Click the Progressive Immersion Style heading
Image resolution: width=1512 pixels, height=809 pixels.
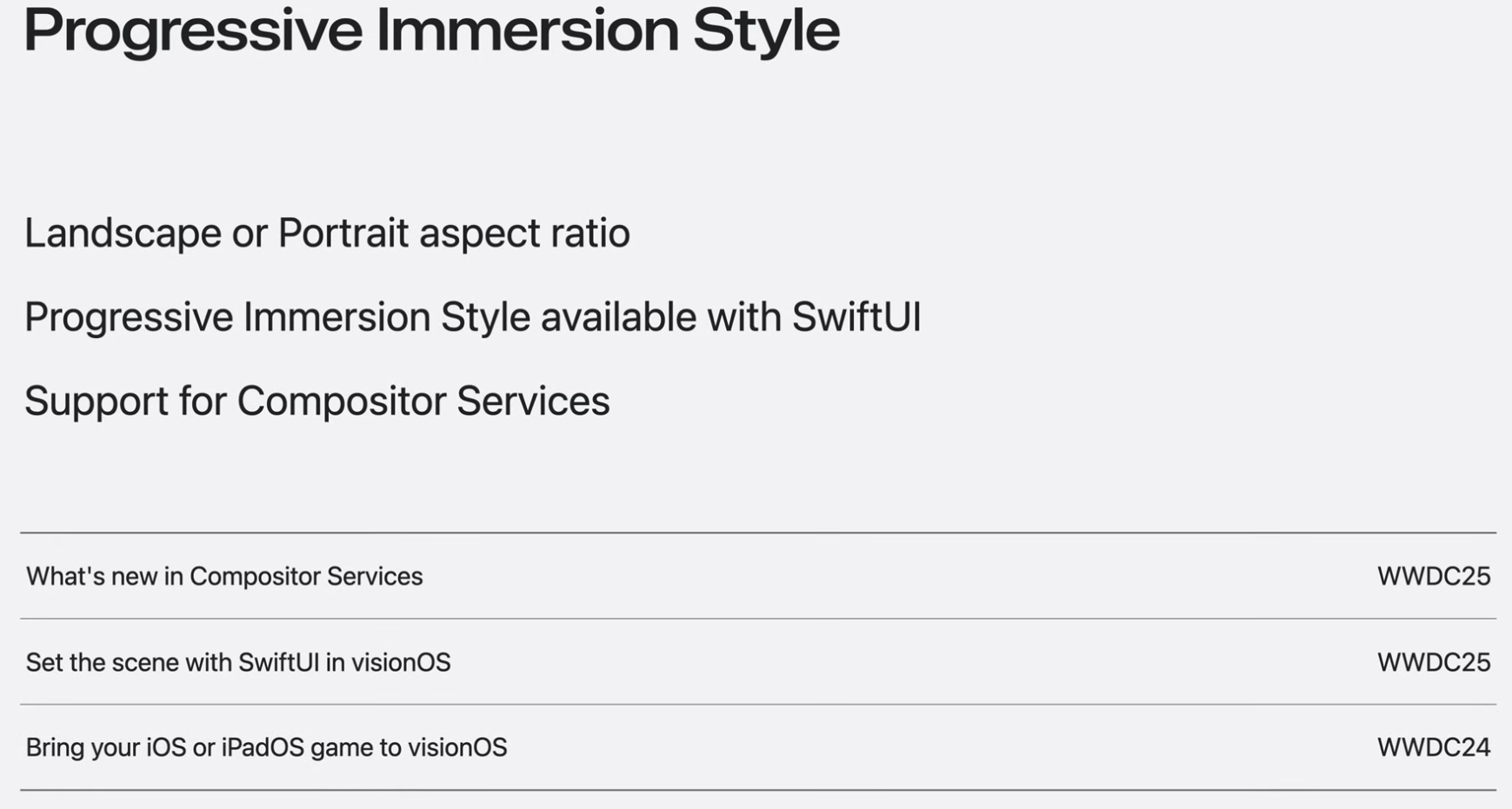click(431, 31)
